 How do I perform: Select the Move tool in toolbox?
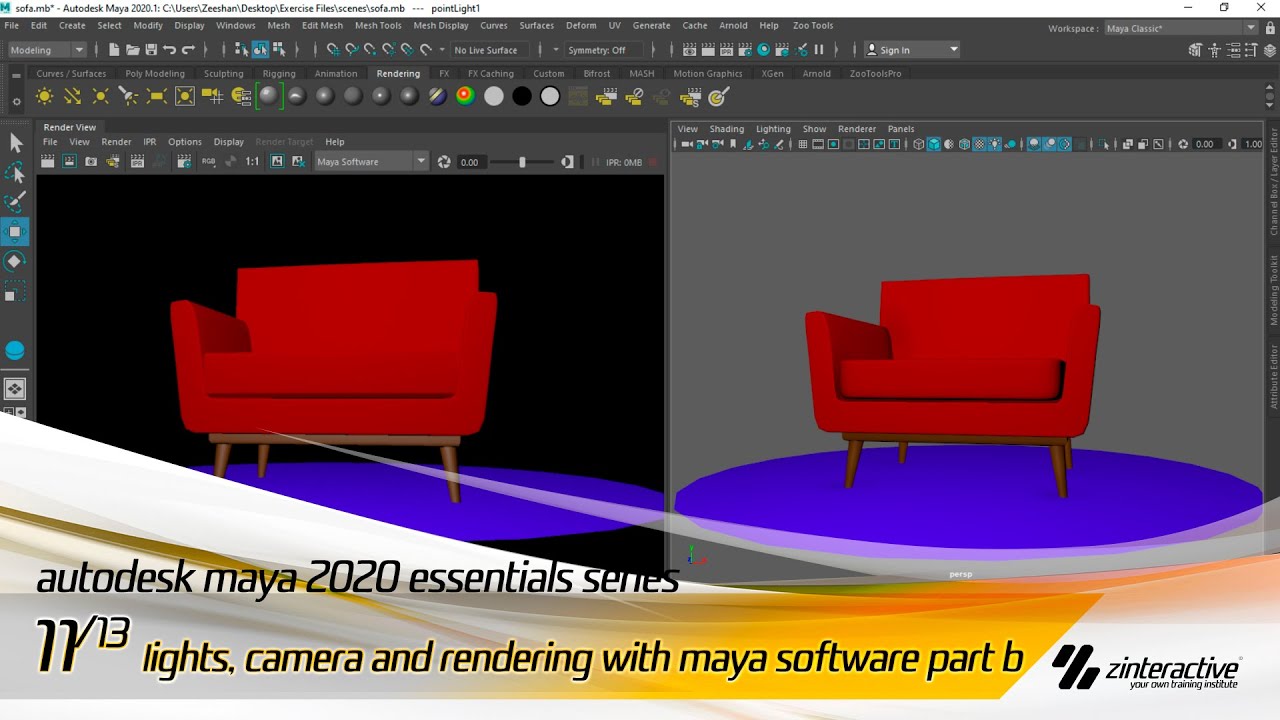15,232
